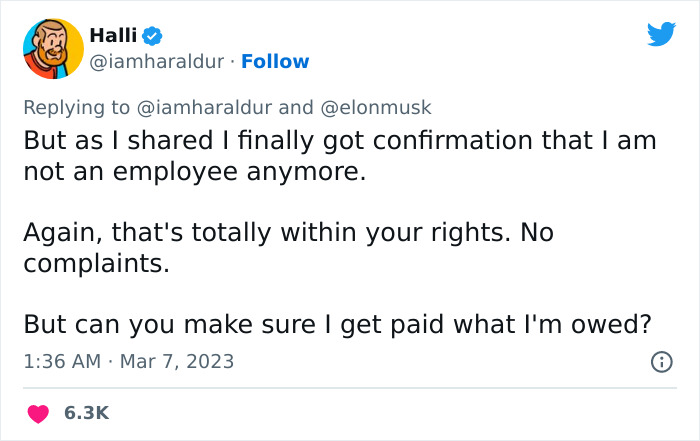The width and height of the screenshot is (700, 441).
Task: Click the word "complaints." in the tweet
Action: 95,264
